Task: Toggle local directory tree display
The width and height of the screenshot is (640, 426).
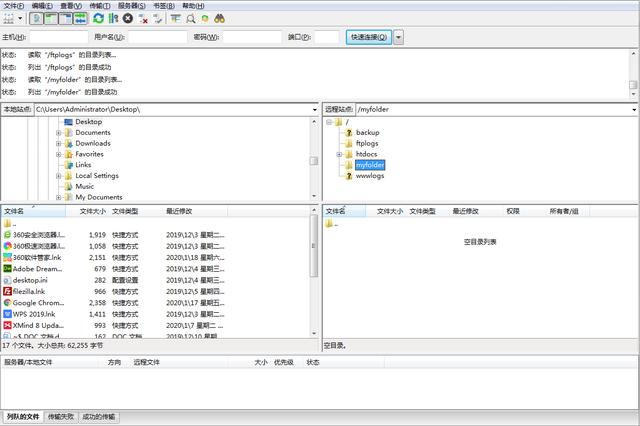Action: (x=51, y=18)
